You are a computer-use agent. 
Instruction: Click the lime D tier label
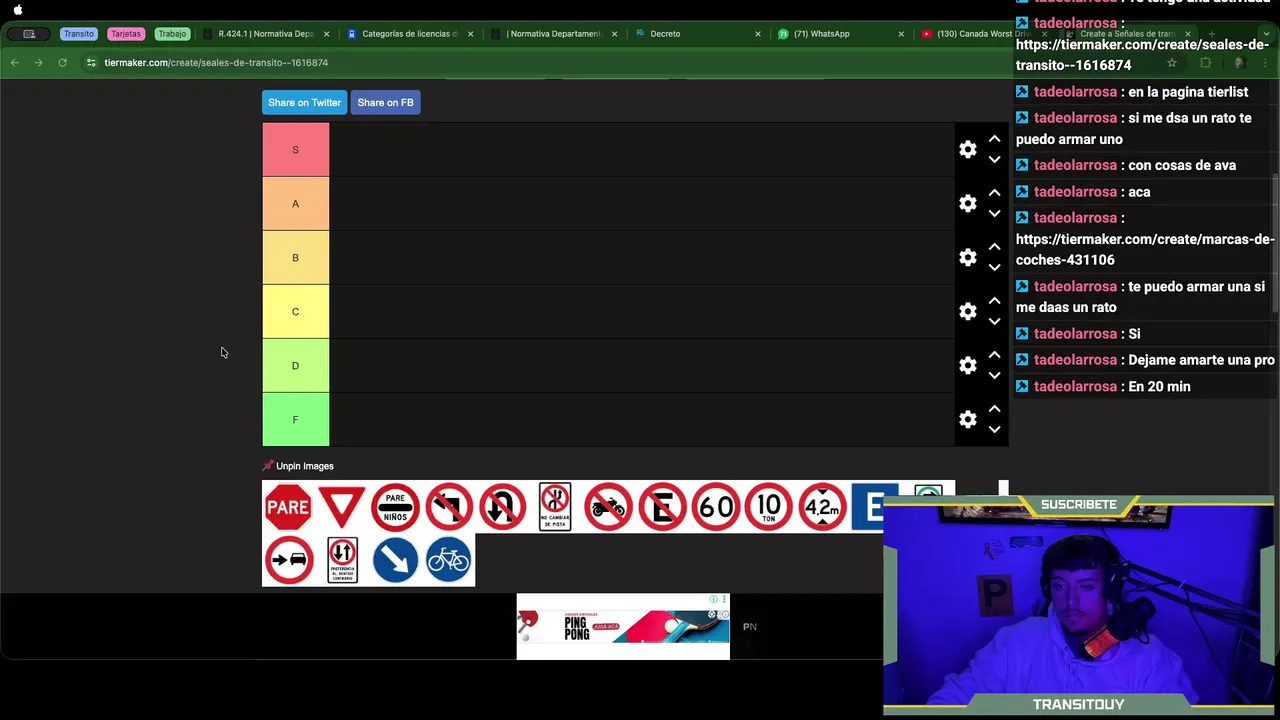point(295,365)
